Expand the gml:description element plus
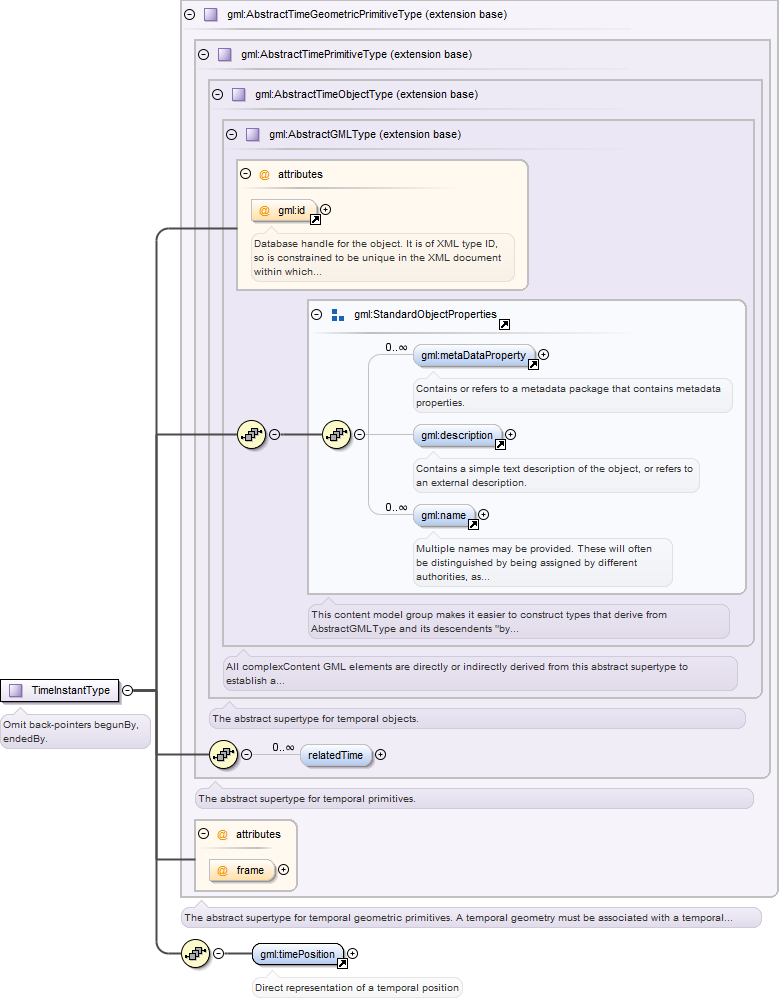This screenshot has height=1001, width=780. point(511,434)
